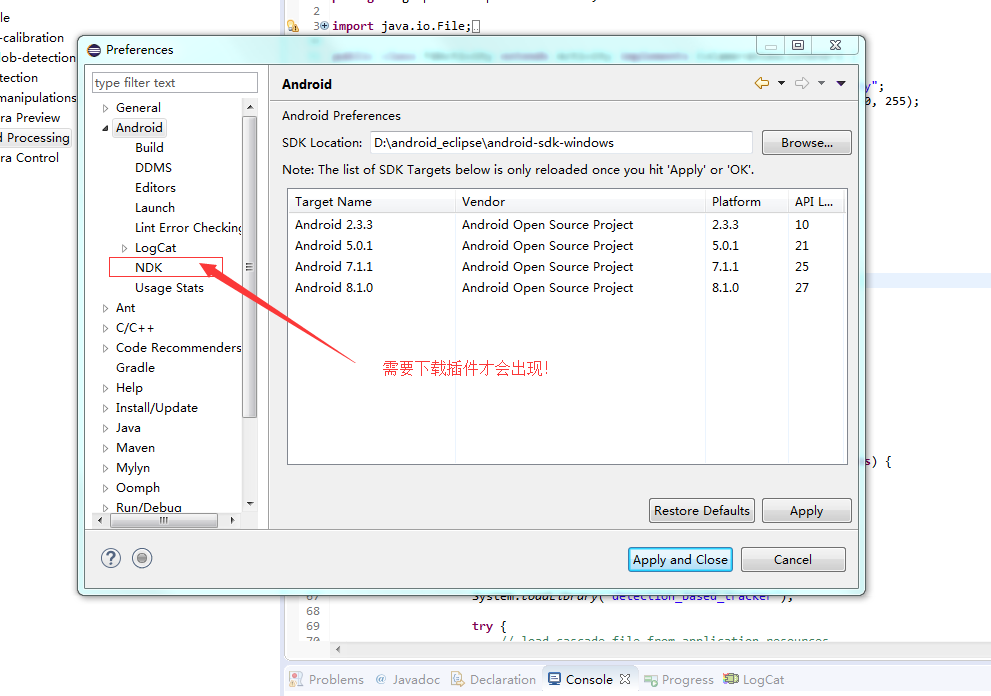Select Lint Error Checking page
Viewport: 991px width, 696px height.
coord(188,228)
